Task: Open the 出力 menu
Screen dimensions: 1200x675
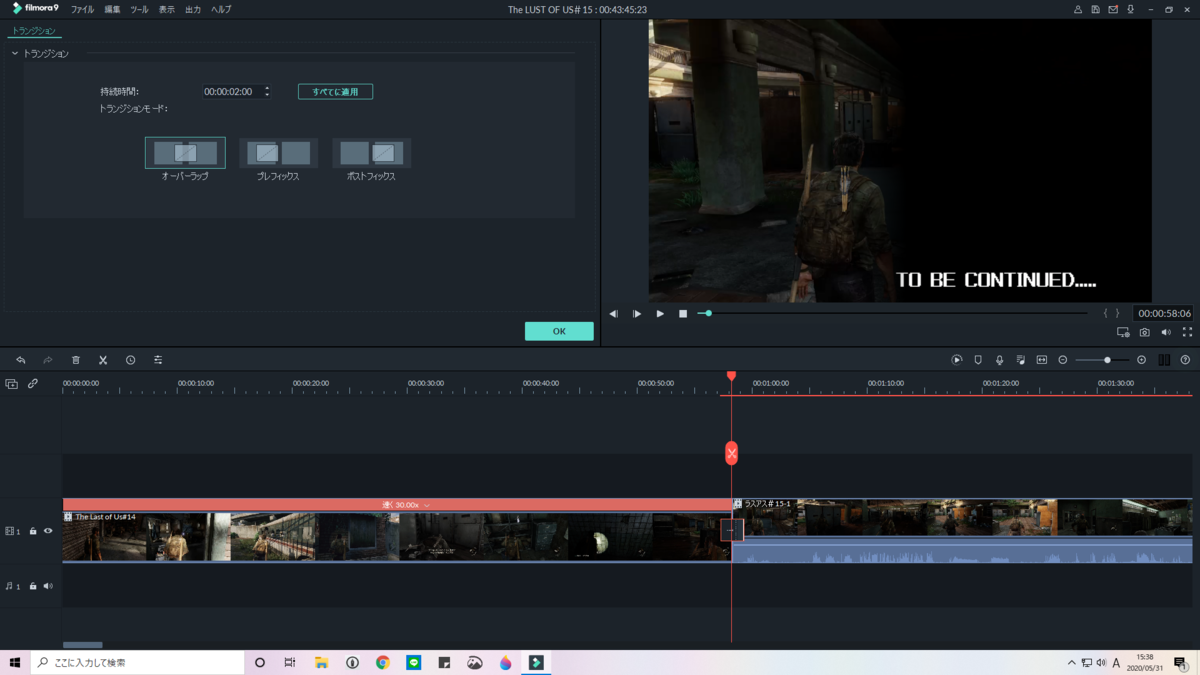Action: pyautogui.click(x=193, y=9)
